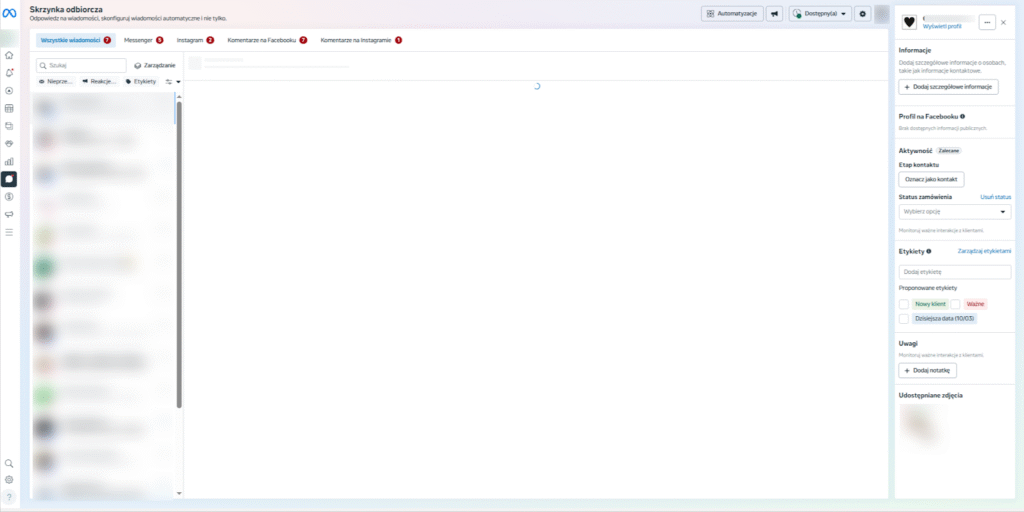Screen dimensions: 1024x512
Task: Open the Dostępny(a) availability dropdown
Action: click(x=820, y=14)
